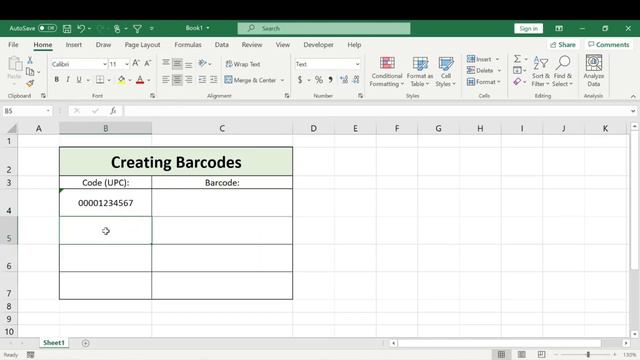This screenshot has height=360, width=640.
Task: Toggle Align Left
Action: (x=166, y=80)
